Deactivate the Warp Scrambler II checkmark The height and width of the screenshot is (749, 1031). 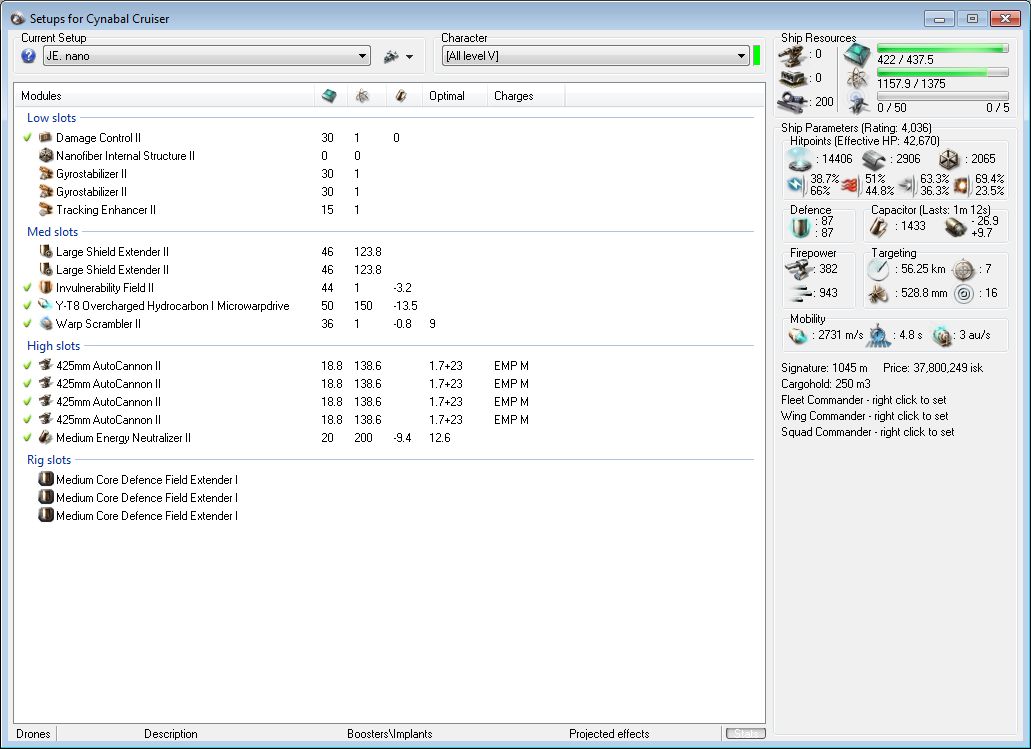[28, 324]
